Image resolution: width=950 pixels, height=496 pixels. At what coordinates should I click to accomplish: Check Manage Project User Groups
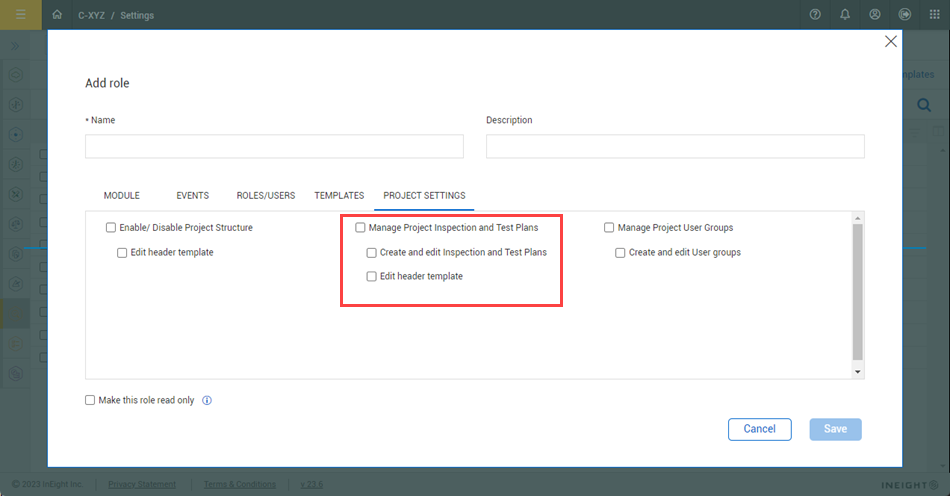(609, 228)
